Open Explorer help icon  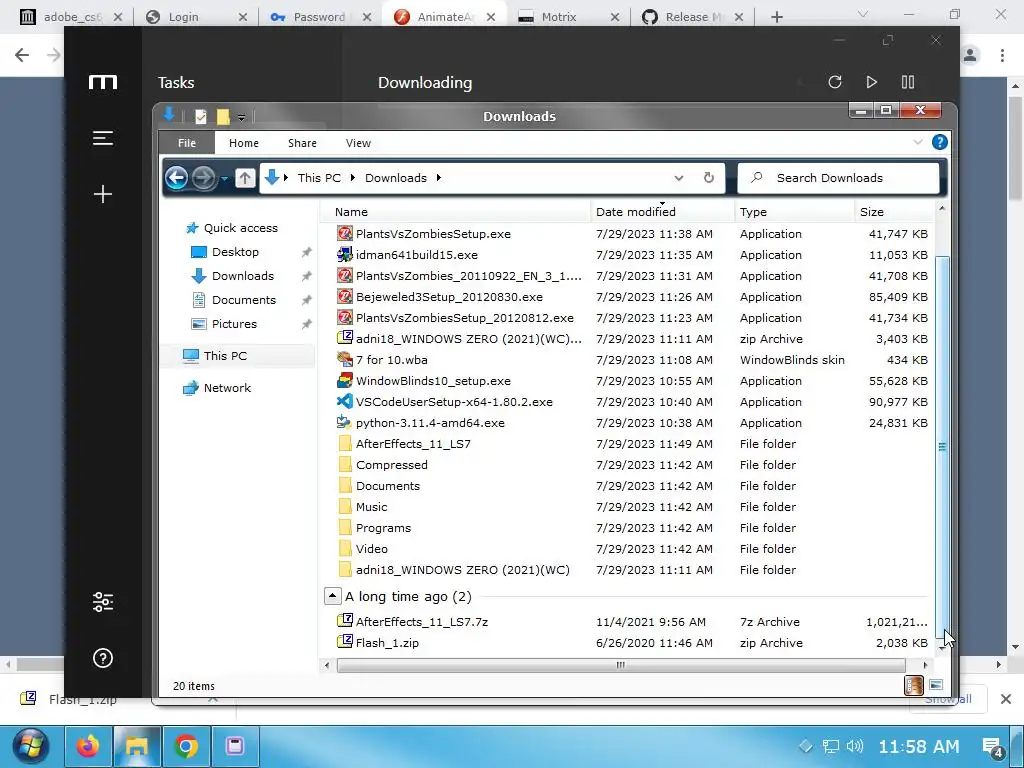(939, 142)
